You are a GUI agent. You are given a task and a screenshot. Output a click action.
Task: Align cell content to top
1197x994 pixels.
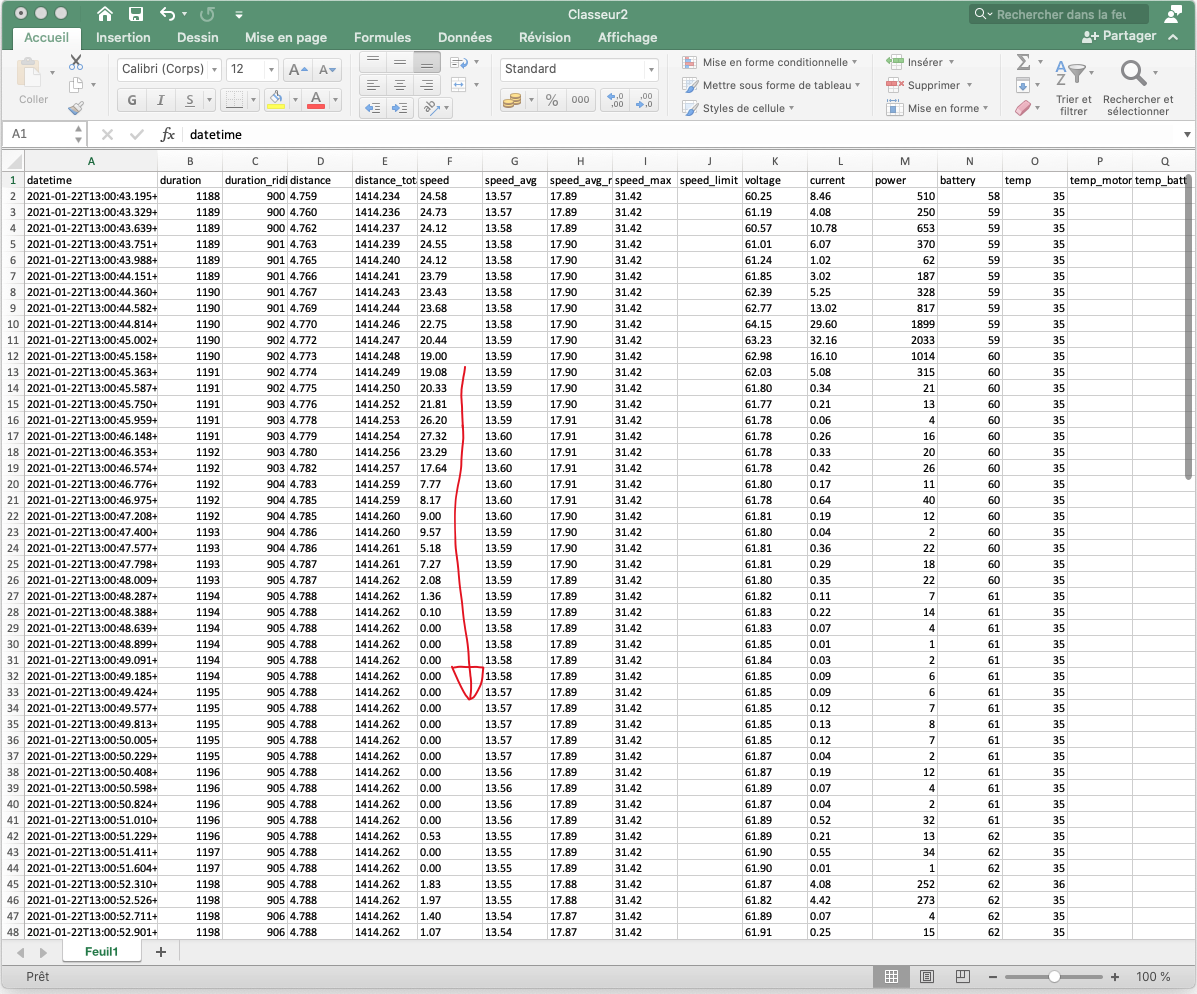pyautogui.click(x=373, y=62)
